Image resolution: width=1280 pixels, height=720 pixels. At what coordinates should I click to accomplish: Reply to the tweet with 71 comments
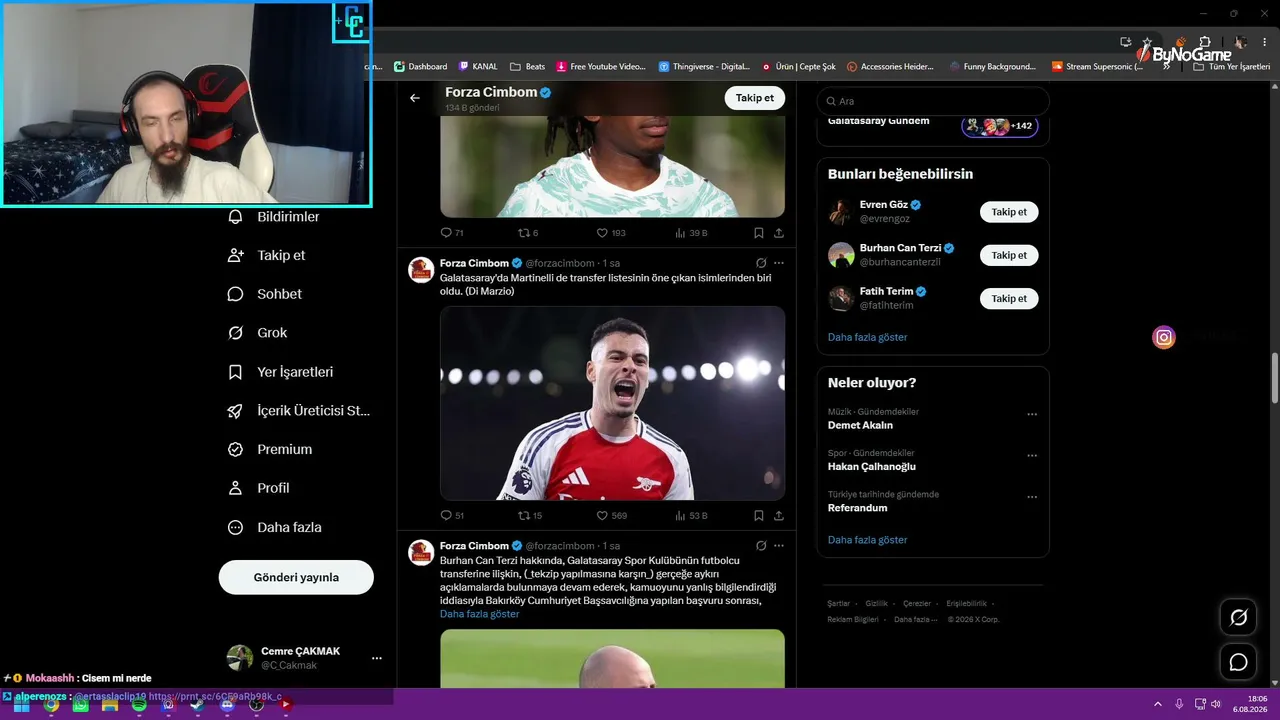tap(452, 233)
